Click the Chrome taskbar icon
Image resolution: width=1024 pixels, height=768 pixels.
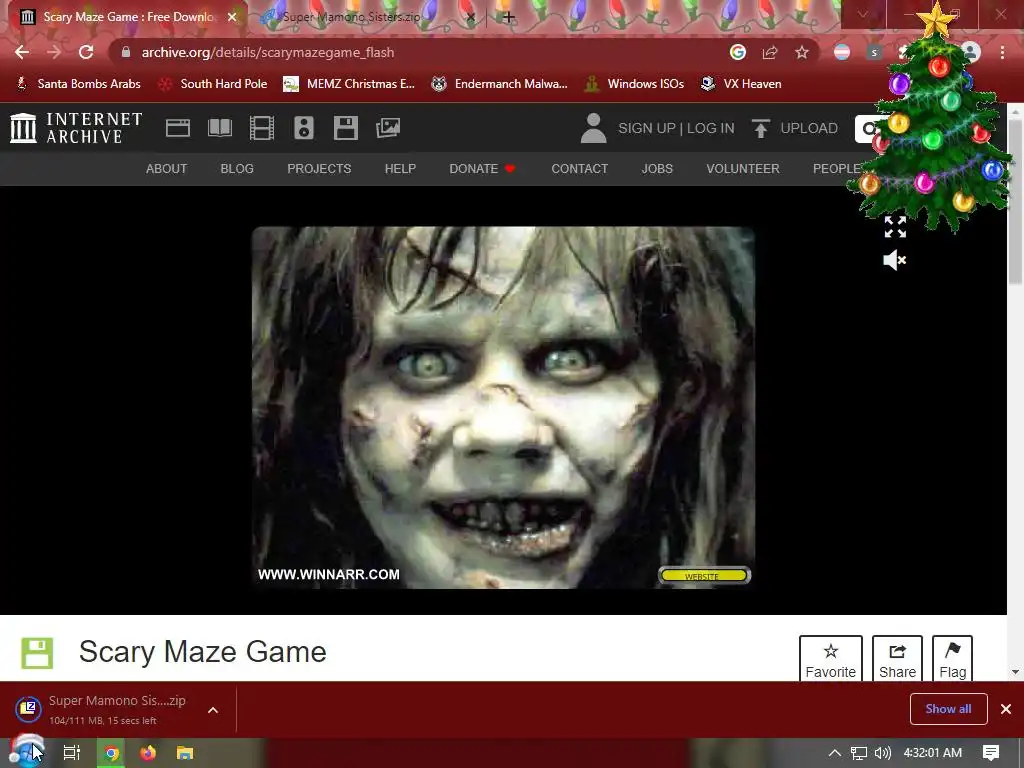[x=112, y=753]
